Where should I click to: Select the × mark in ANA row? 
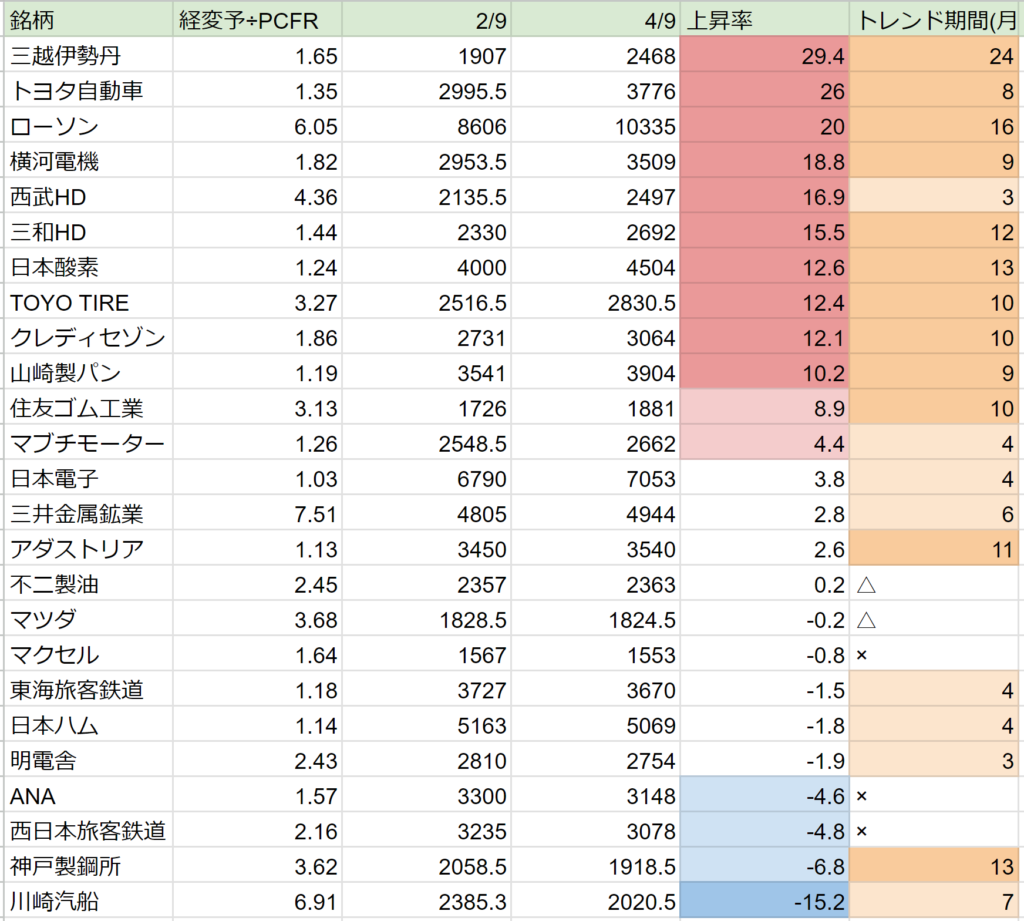click(x=861, y=796)
